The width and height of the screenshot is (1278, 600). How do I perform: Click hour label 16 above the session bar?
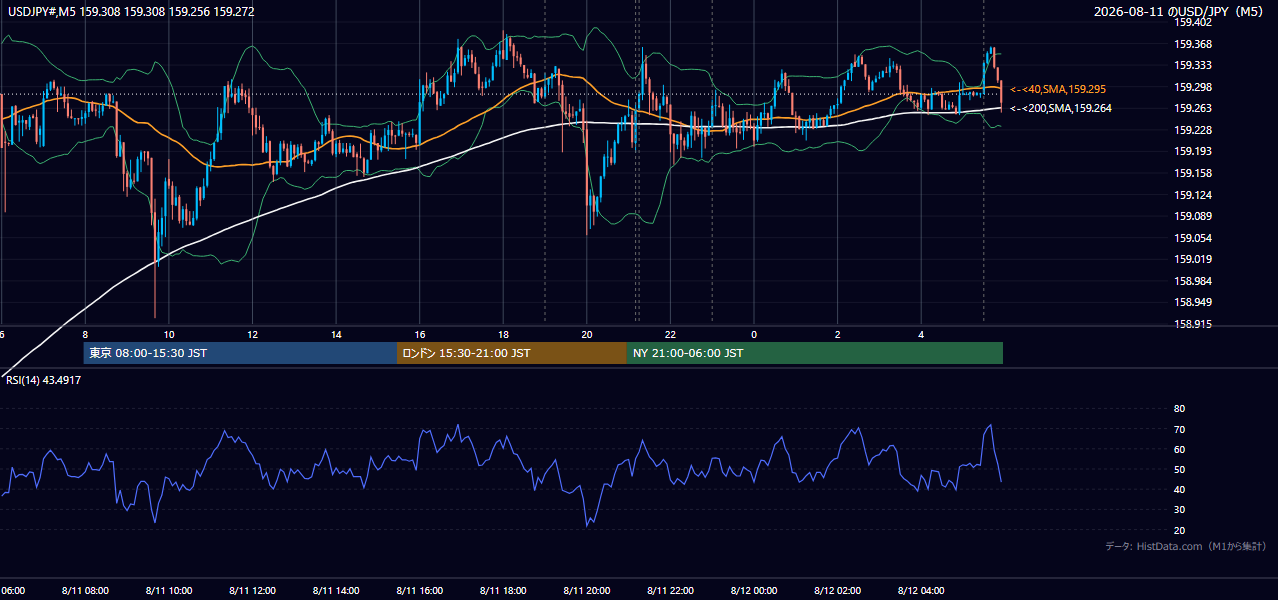420,334
